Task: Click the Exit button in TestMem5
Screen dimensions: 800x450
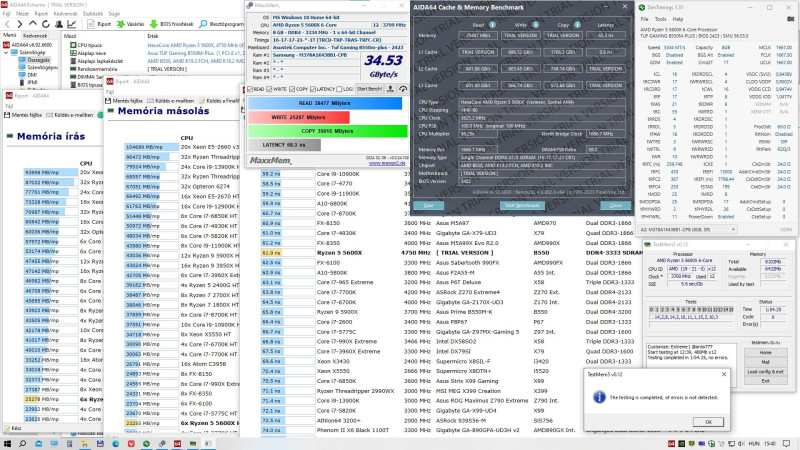Action: coord(765,381)
